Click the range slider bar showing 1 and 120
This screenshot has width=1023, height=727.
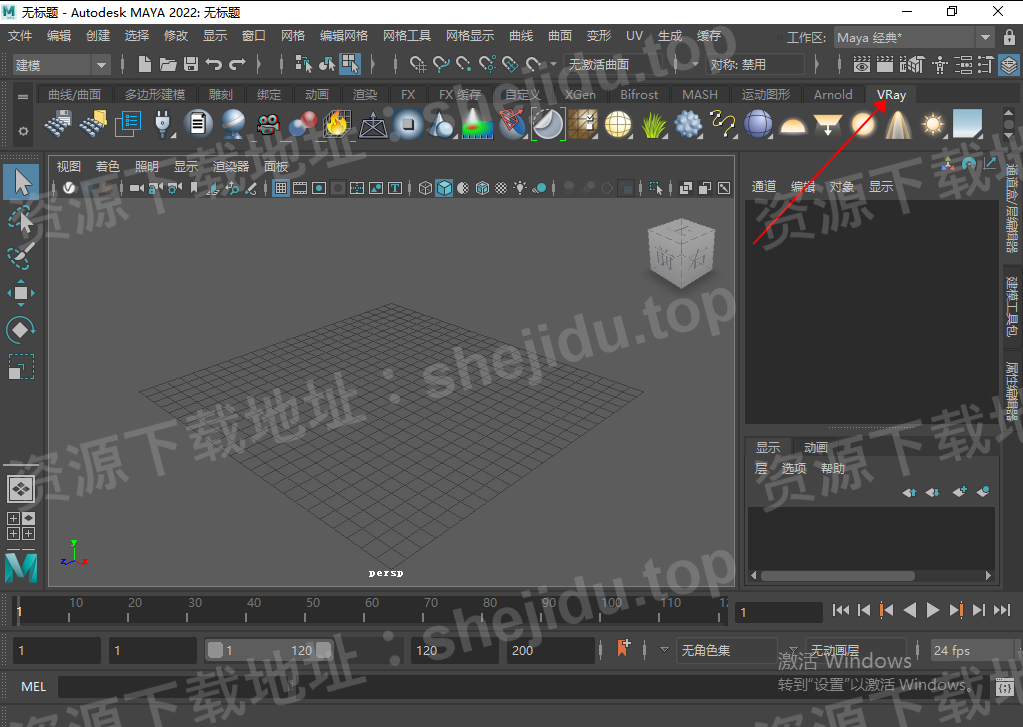(269, 651)
